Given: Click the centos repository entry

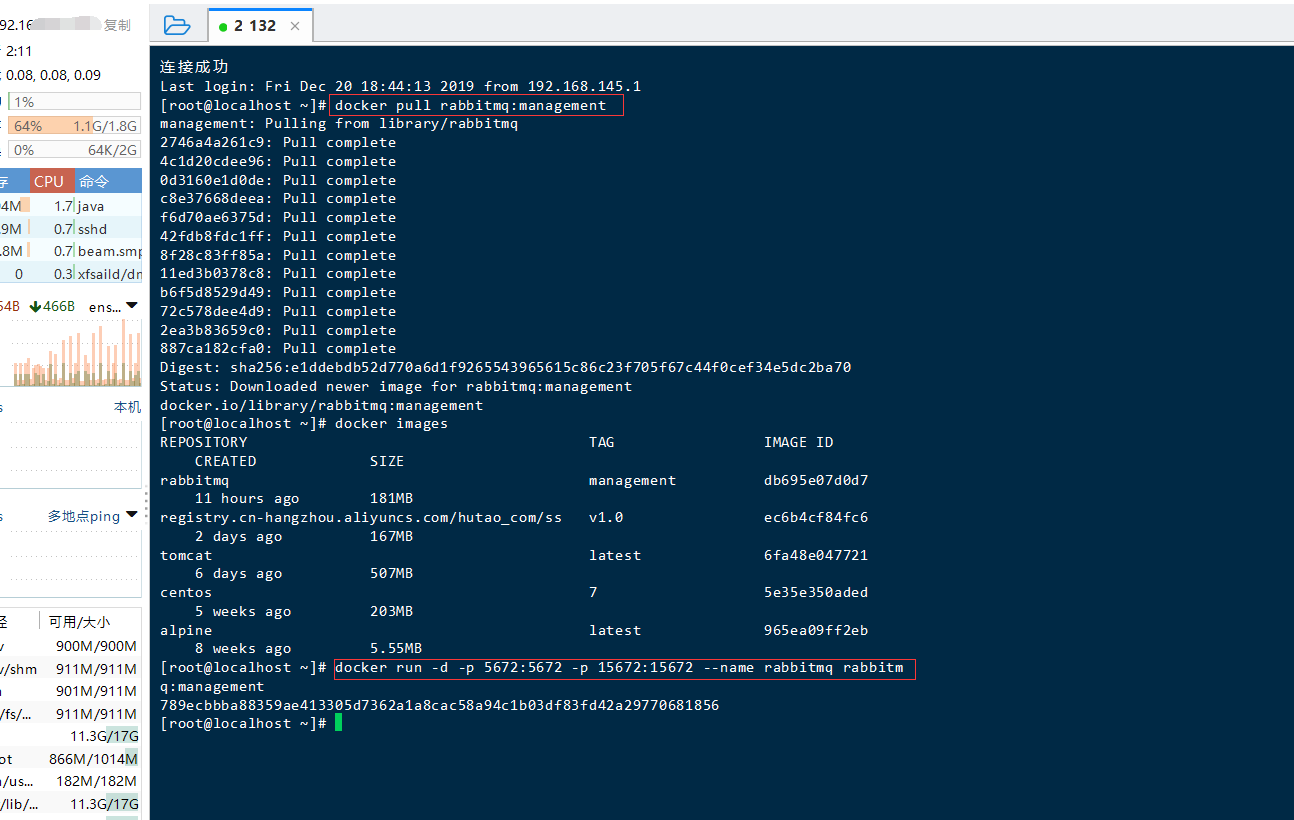Looking at the screenshot, I should 186,592.
